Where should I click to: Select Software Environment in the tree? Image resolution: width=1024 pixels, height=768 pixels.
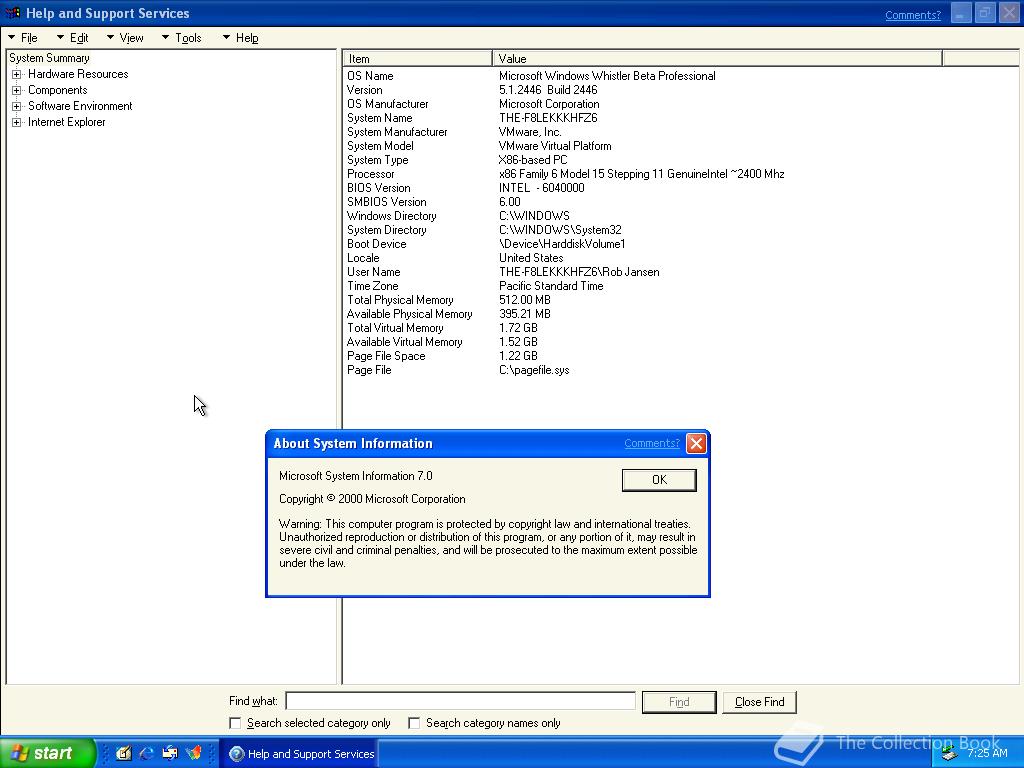[x=80, y=106]
